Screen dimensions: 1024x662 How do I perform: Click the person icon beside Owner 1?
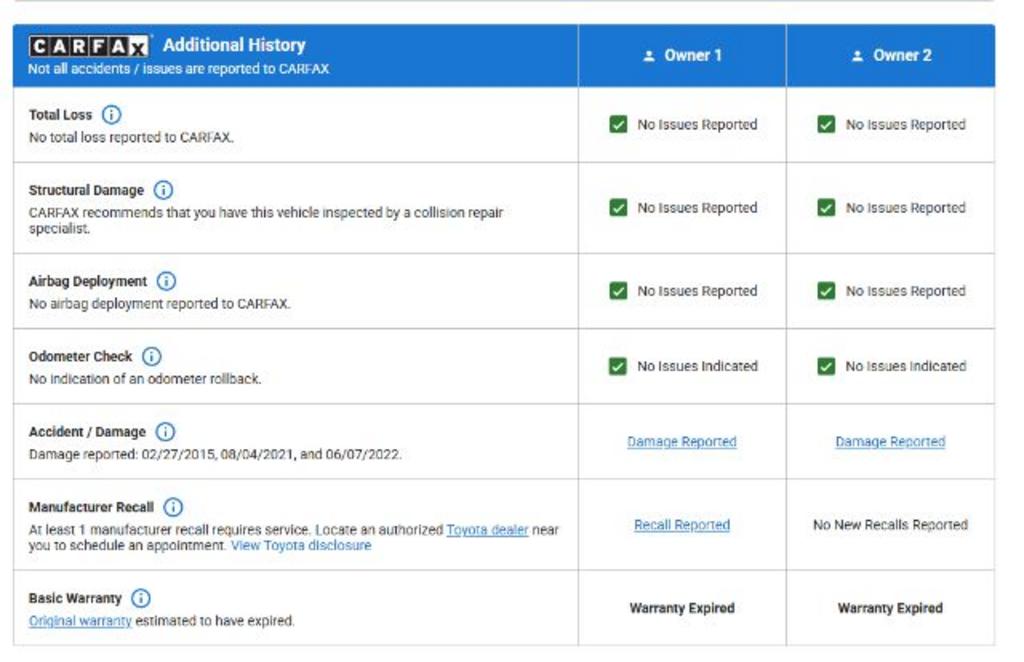(649, 56)
